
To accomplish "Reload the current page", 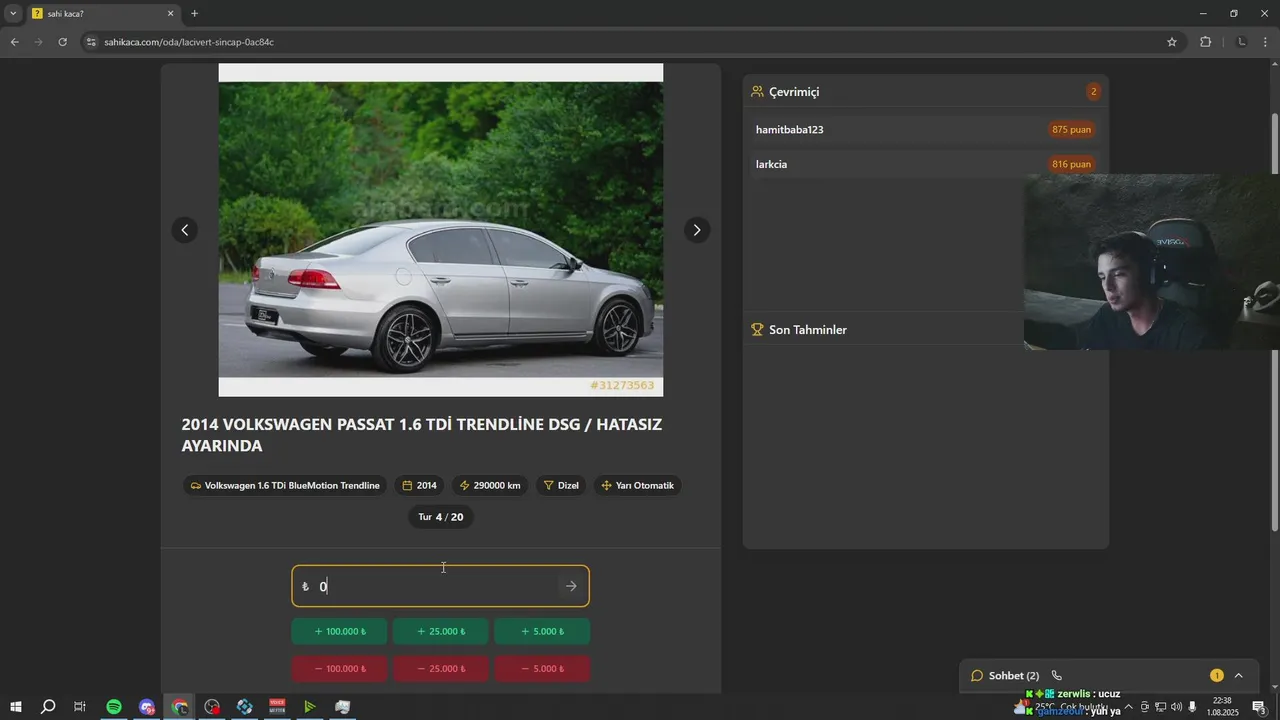I will (x=62, y=42).
